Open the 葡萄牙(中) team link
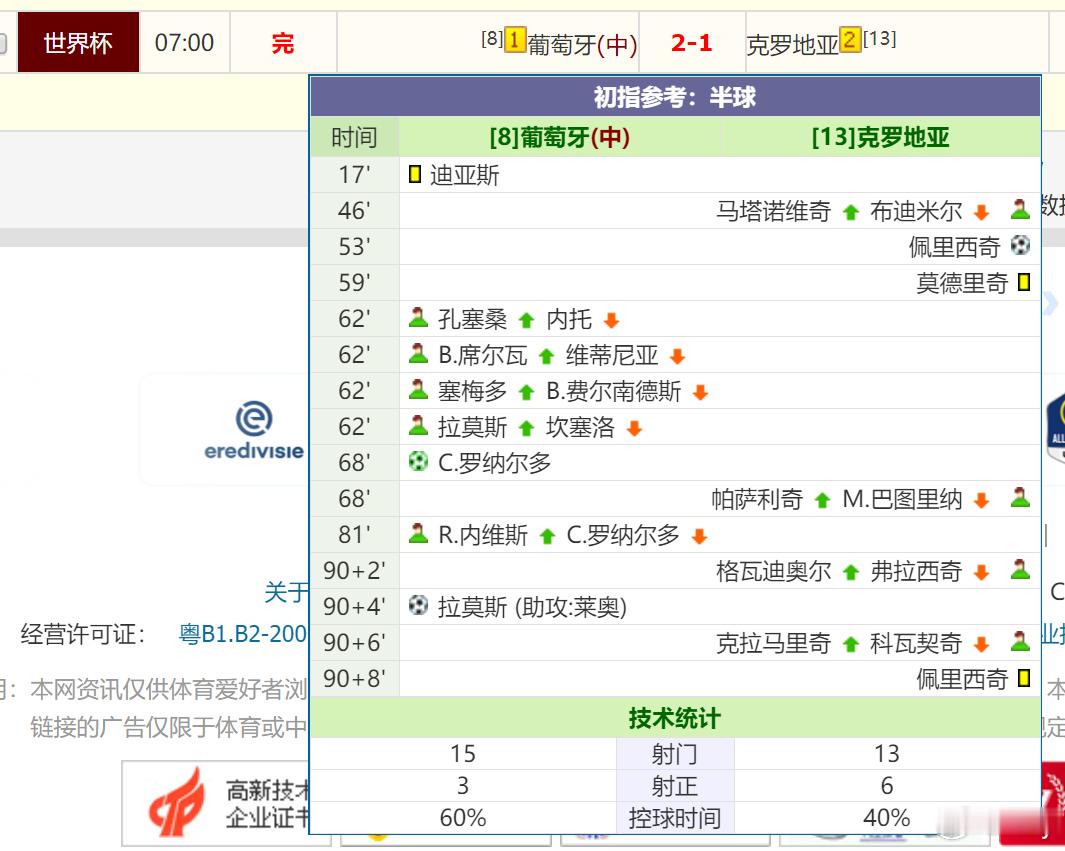Viewport: 1065px width, 851px height. point(582,45)
